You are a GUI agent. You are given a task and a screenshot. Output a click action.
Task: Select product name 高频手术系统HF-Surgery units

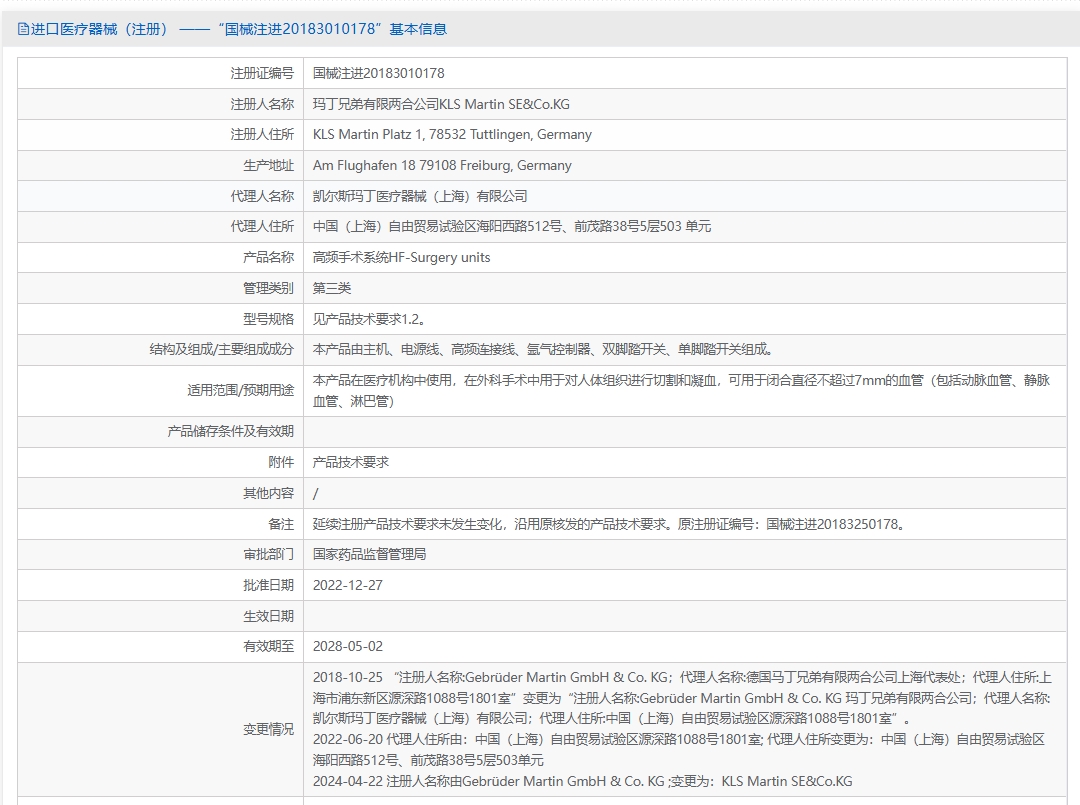click(x=402, y=258)
